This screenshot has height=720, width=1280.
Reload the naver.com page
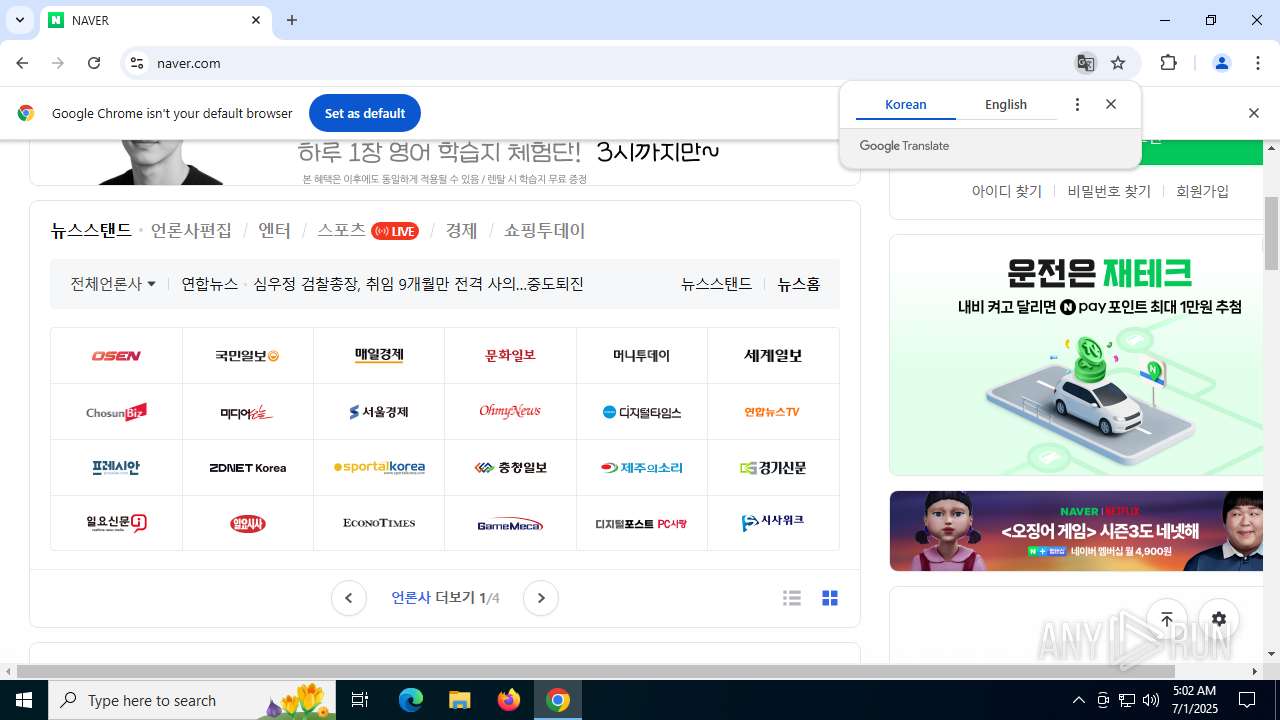(x=94, y=63)
